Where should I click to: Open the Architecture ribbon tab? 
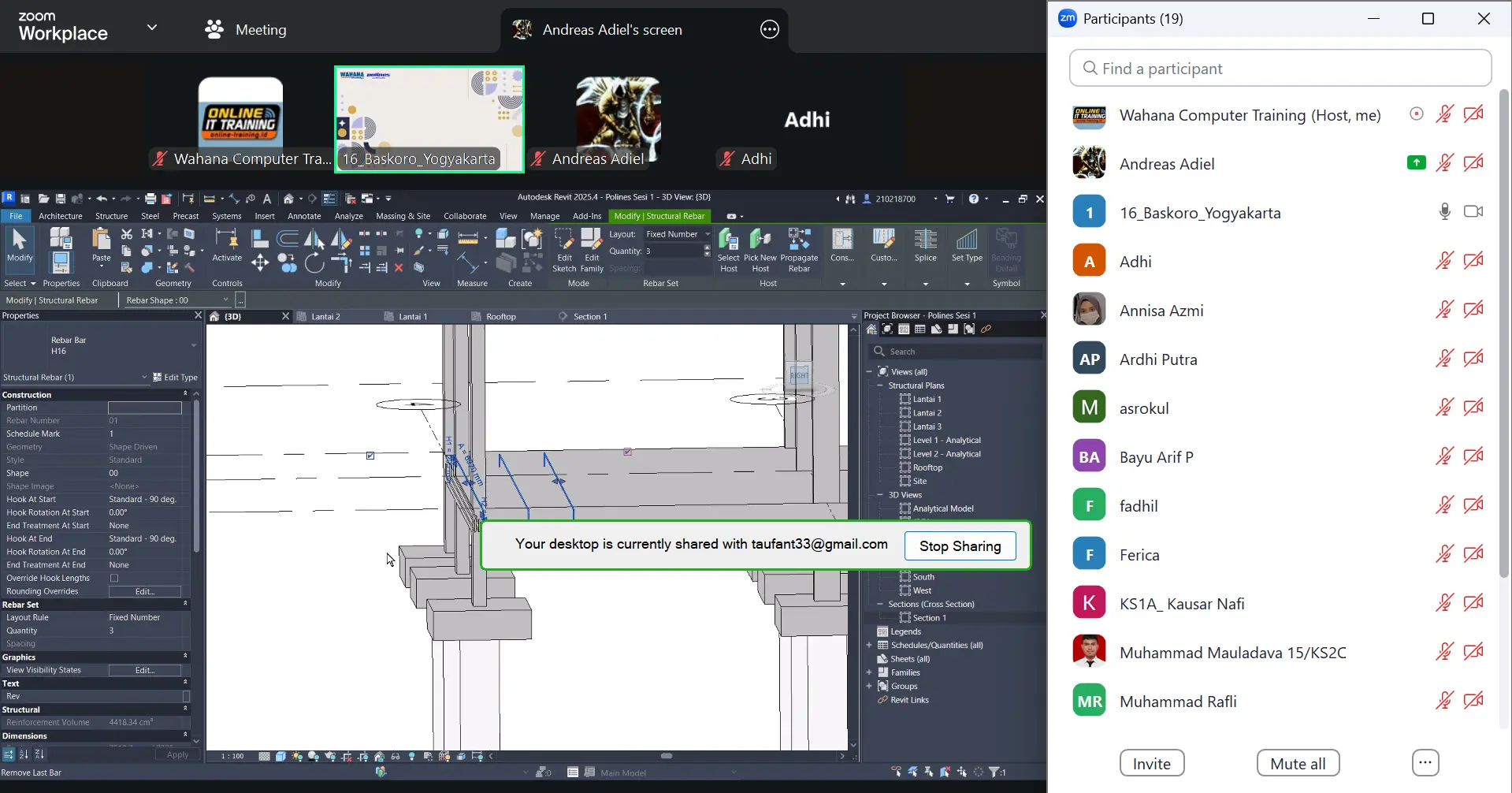tap(61, 216)
